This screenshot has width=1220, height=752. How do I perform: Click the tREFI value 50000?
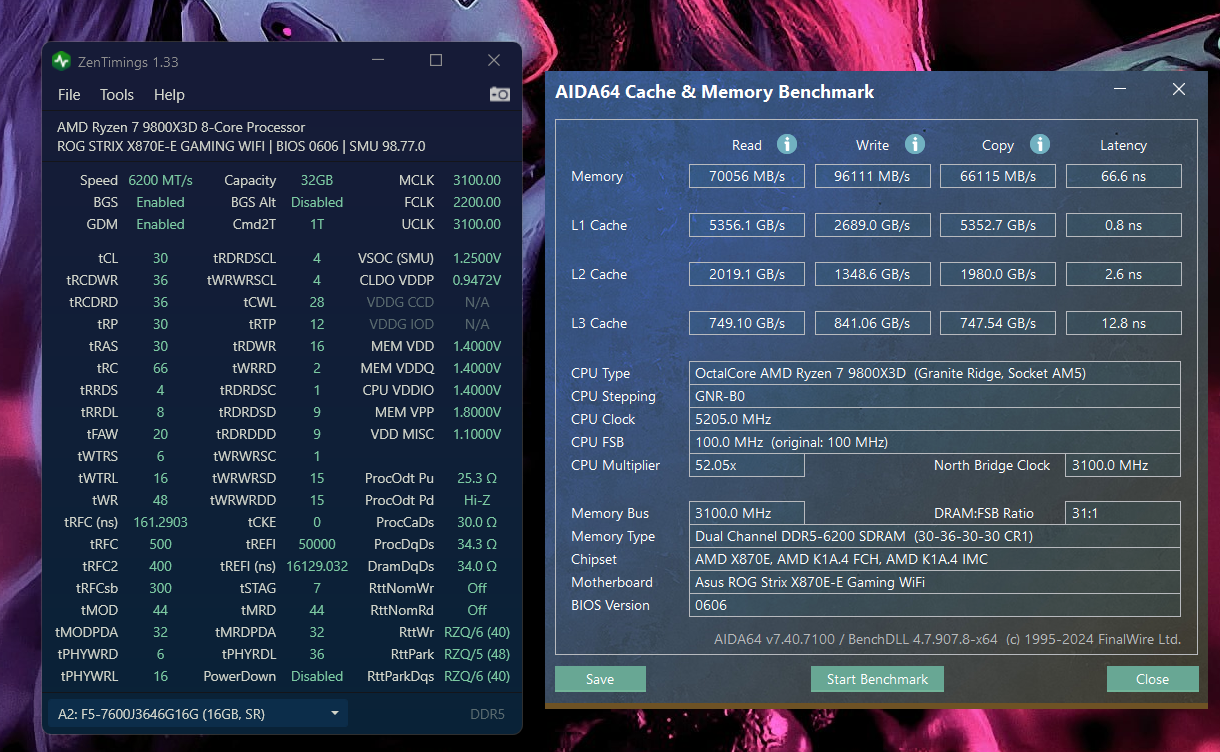[x=317, y=544]
